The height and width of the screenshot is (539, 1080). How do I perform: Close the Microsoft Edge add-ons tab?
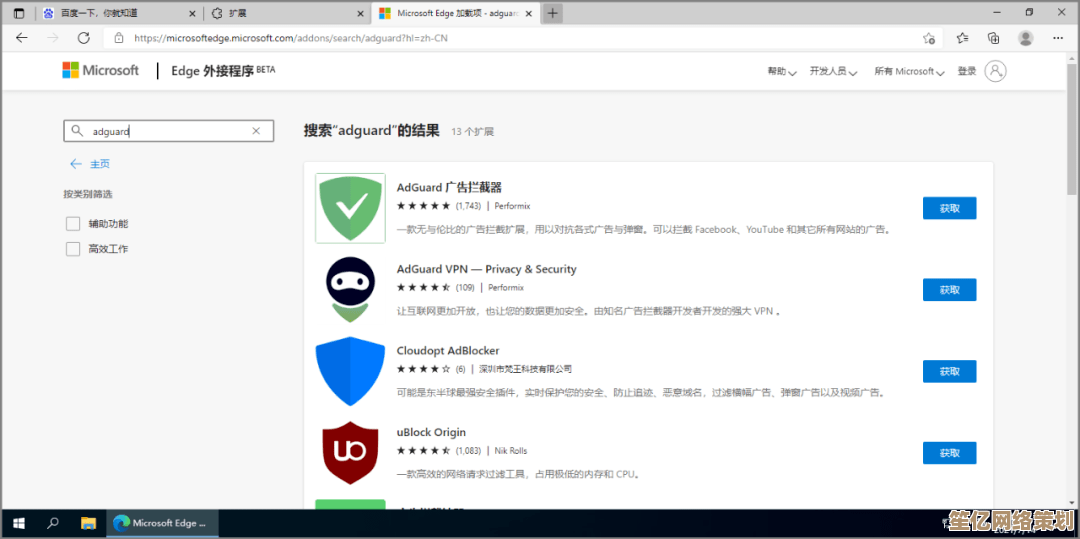(x=528, y=13)
